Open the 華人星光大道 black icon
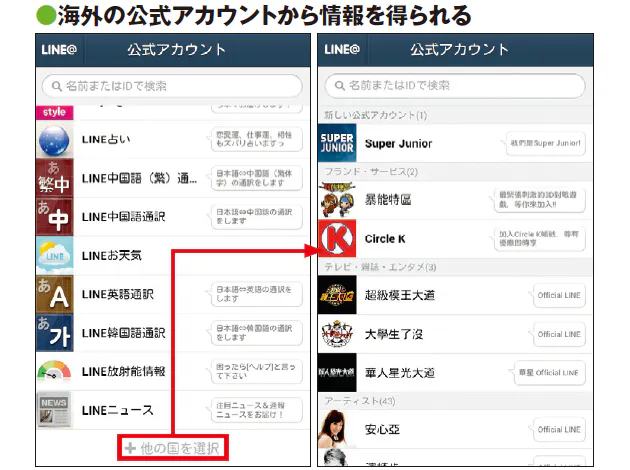 [337, 373]
